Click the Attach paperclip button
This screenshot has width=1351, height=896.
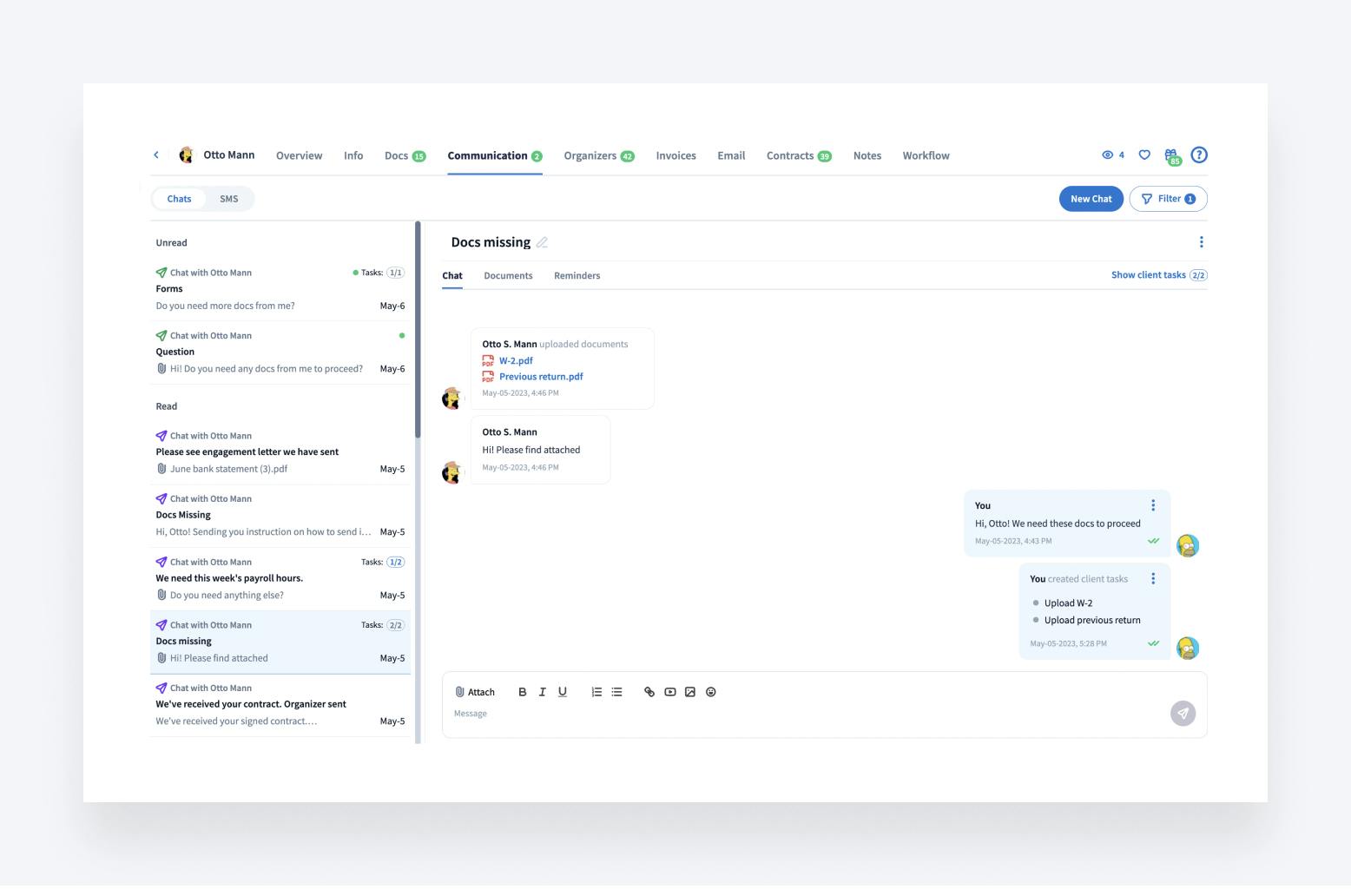point(475,692)
